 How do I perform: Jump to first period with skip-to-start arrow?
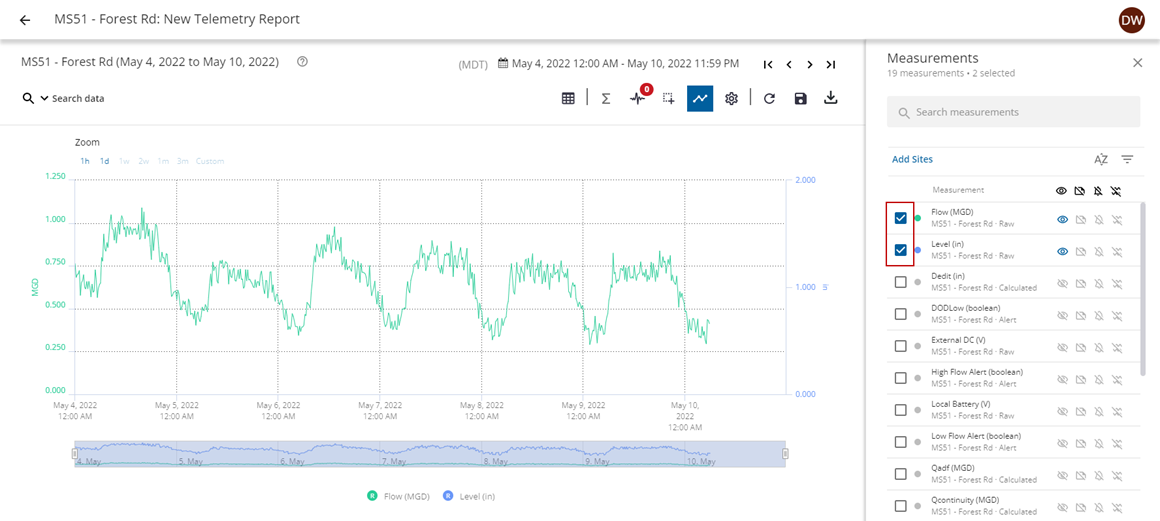pyautogui.click(x=768, y=64)
